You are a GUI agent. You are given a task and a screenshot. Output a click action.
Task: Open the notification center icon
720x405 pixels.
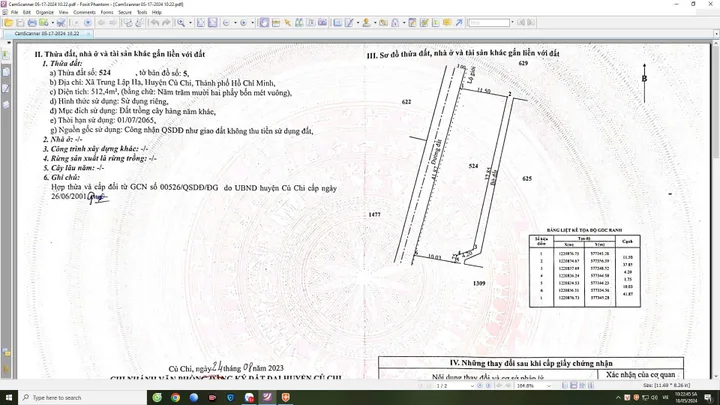709,397
